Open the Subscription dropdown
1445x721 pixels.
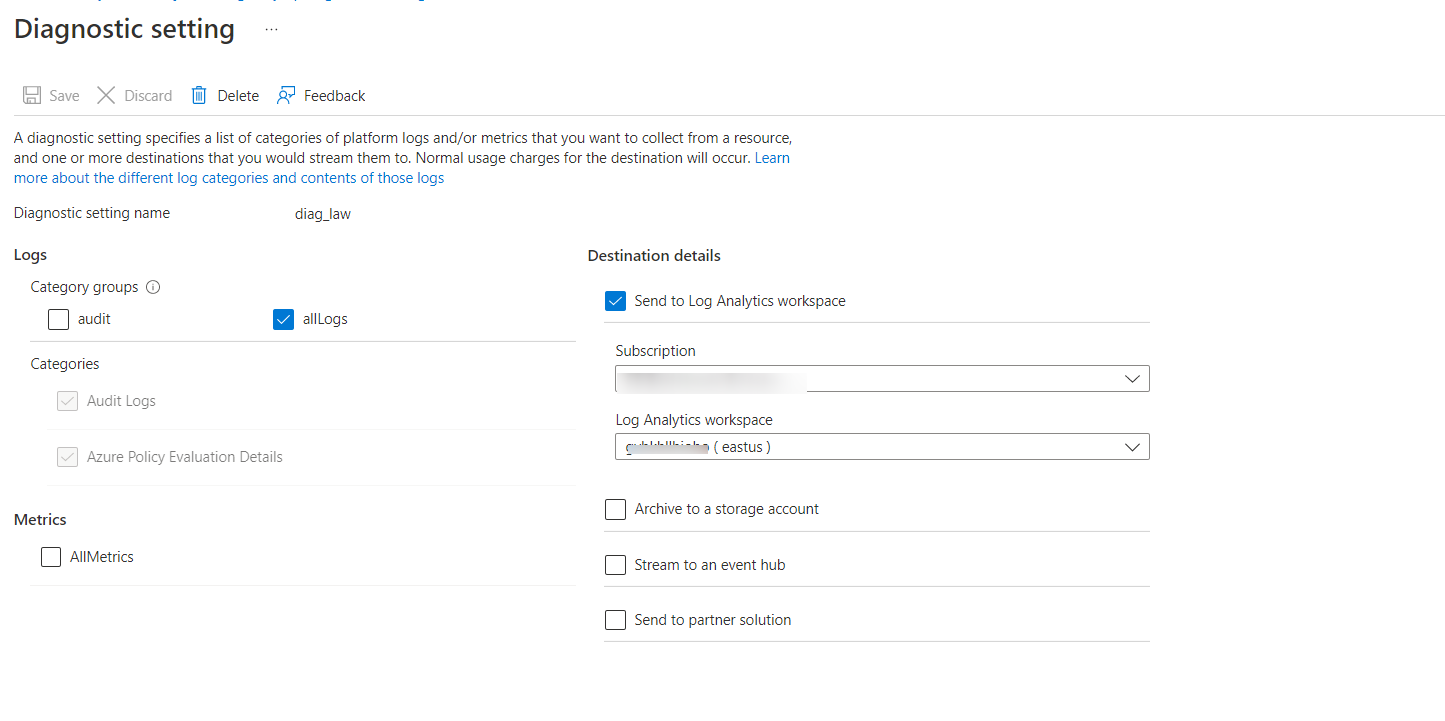[x=880, y=378]
